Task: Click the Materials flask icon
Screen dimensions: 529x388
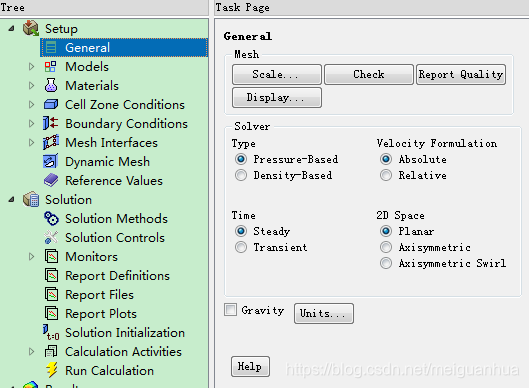Action: tap(51, 85)
